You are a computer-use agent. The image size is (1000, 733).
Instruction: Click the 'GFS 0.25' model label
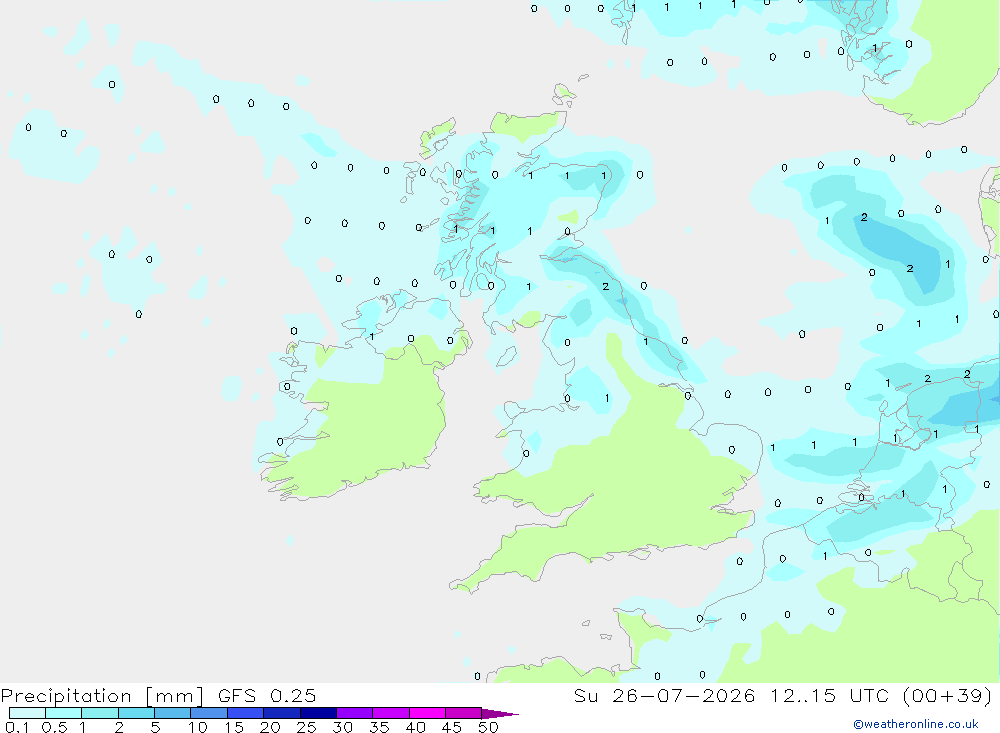(x=267, y=696)
